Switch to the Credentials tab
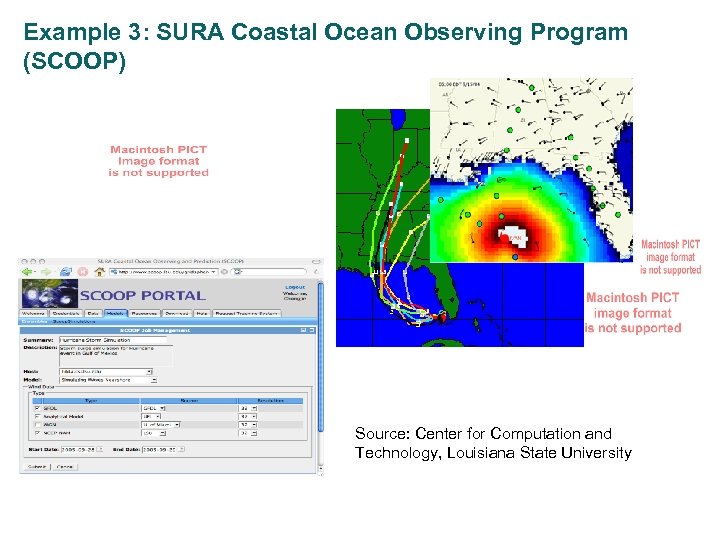Image resolution: width=720 pixels, height=540 pixels. [66, 314]
